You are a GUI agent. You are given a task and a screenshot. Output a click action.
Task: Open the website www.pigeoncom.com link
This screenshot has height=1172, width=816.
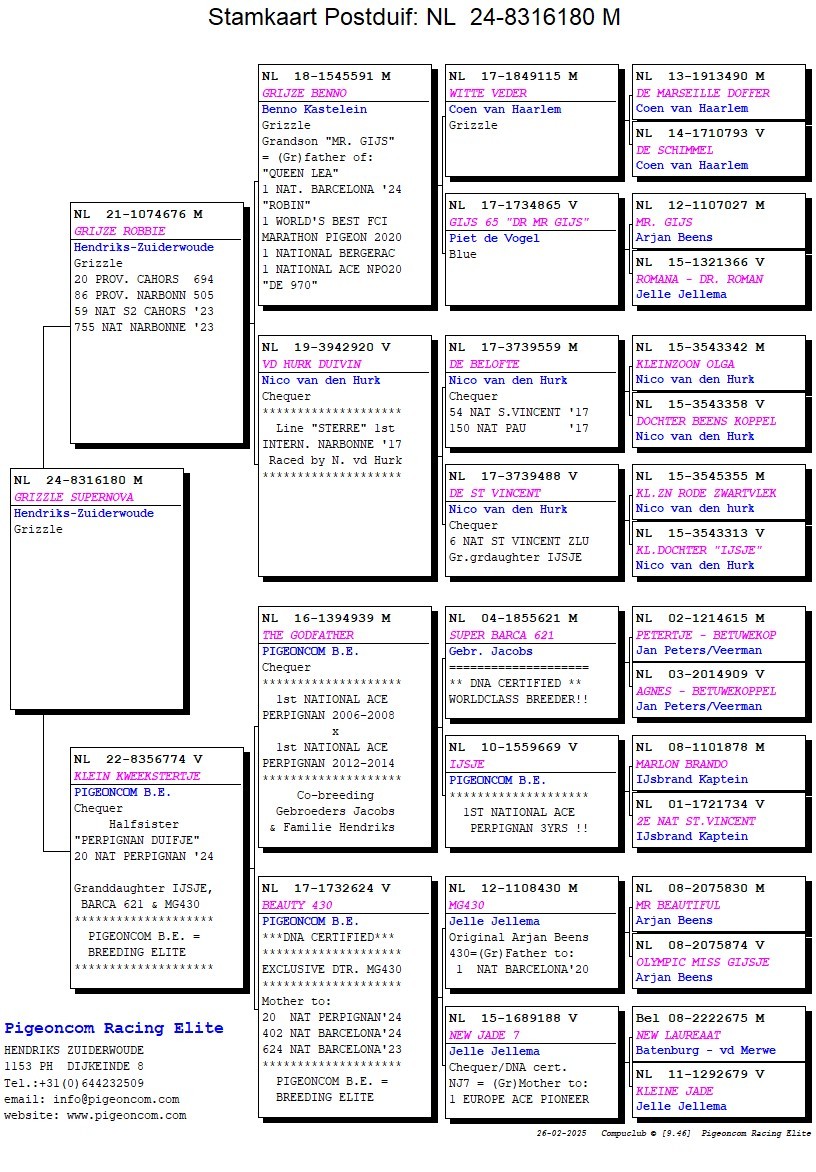point(127,1115)
